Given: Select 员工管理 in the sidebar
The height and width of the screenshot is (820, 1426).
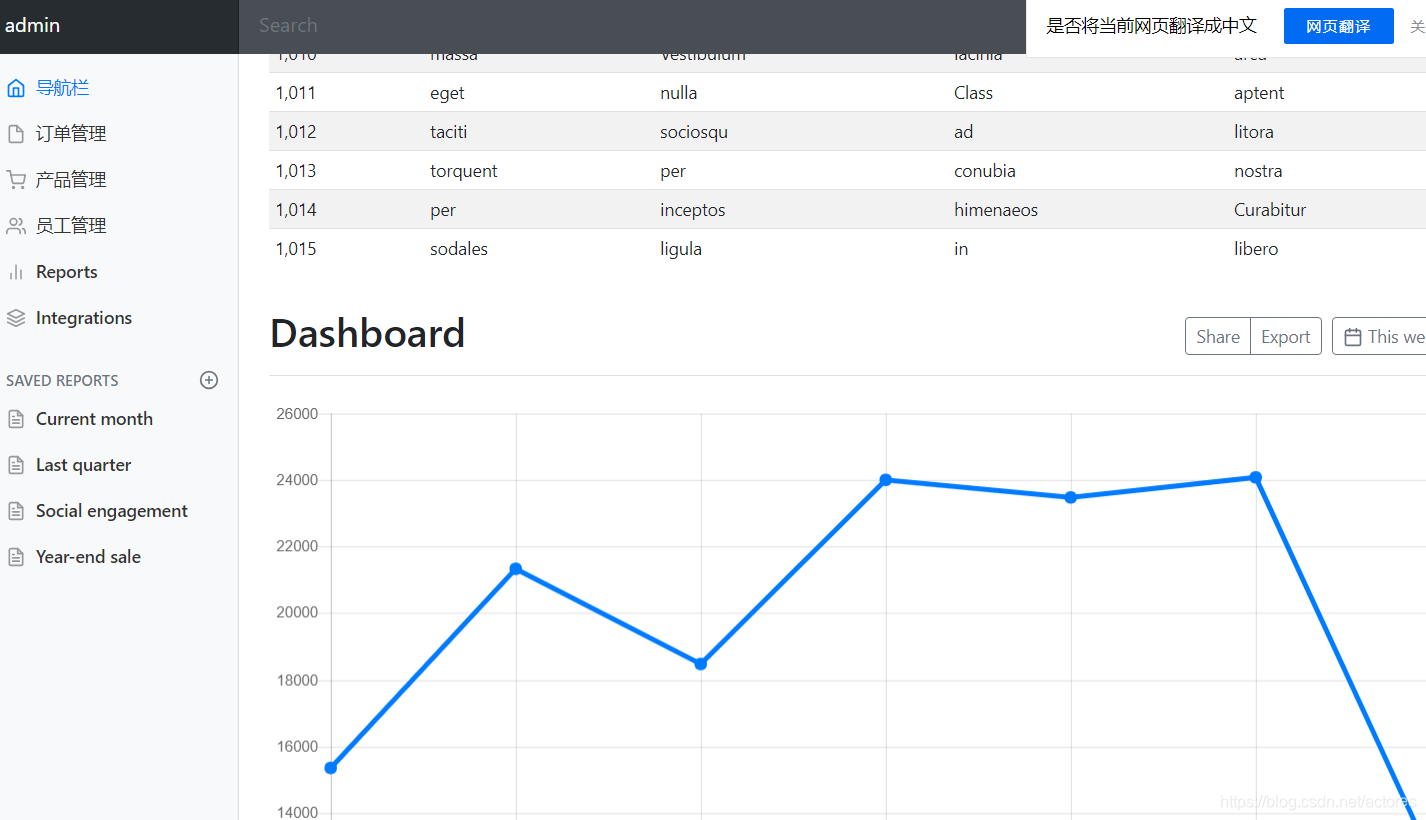Looking at the screenshot, I should tap(71, 226).
